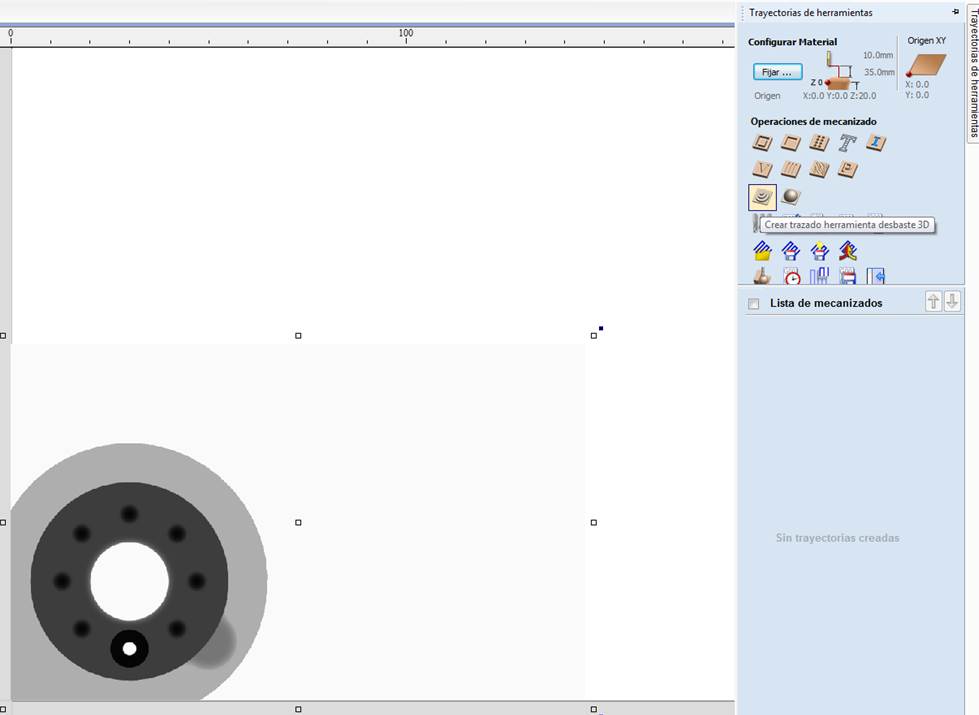Click the blue arrow panel icon

click(876, 276)
